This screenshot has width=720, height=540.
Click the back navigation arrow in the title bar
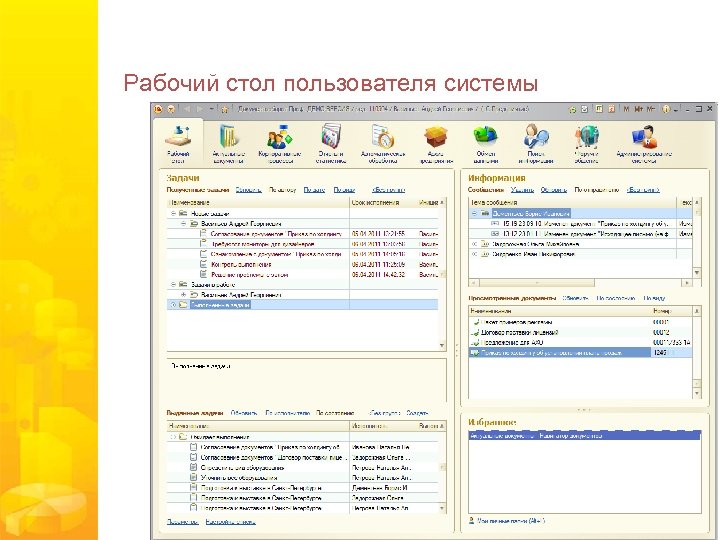point(187,109)
